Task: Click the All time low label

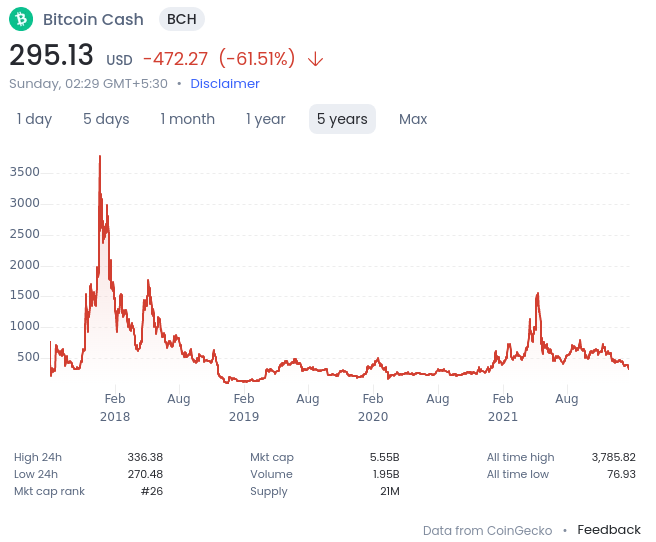Action: tap(518, 474)
